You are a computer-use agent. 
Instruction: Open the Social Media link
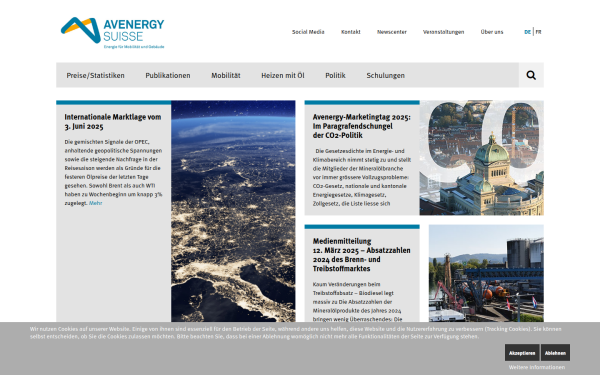click(308, 32)
